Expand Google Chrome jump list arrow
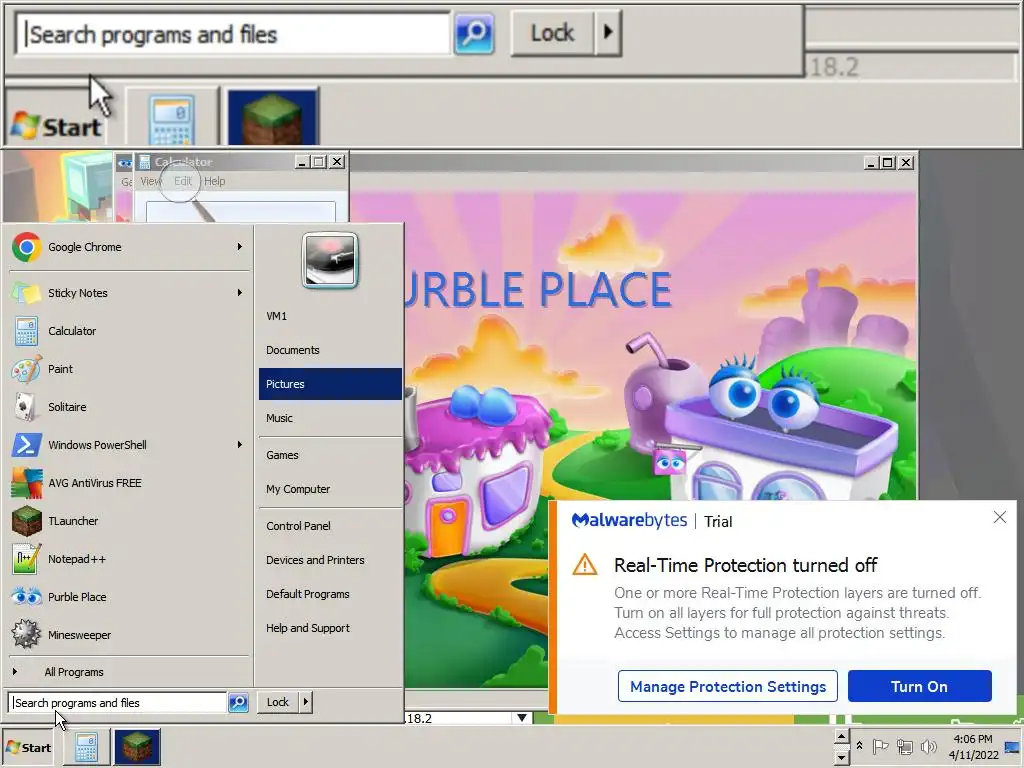 [240, 247]
